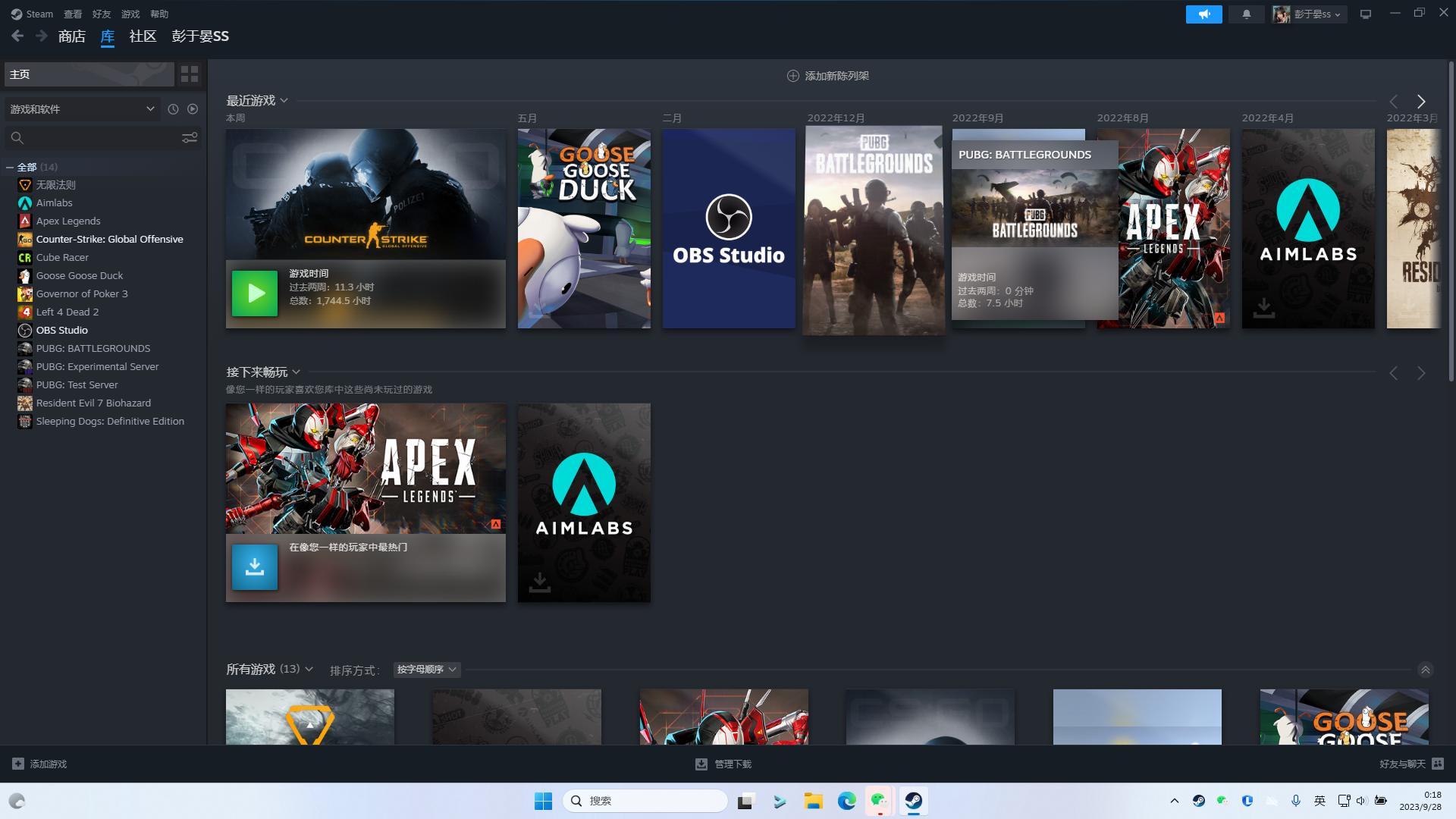Select Cube Racer in game list

(x=62, y=257)
